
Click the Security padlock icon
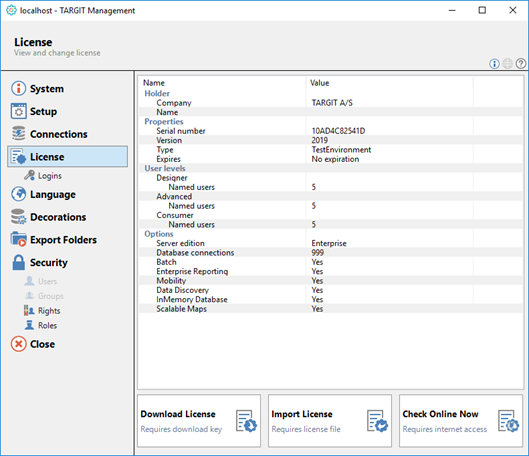tap(18, 262)
